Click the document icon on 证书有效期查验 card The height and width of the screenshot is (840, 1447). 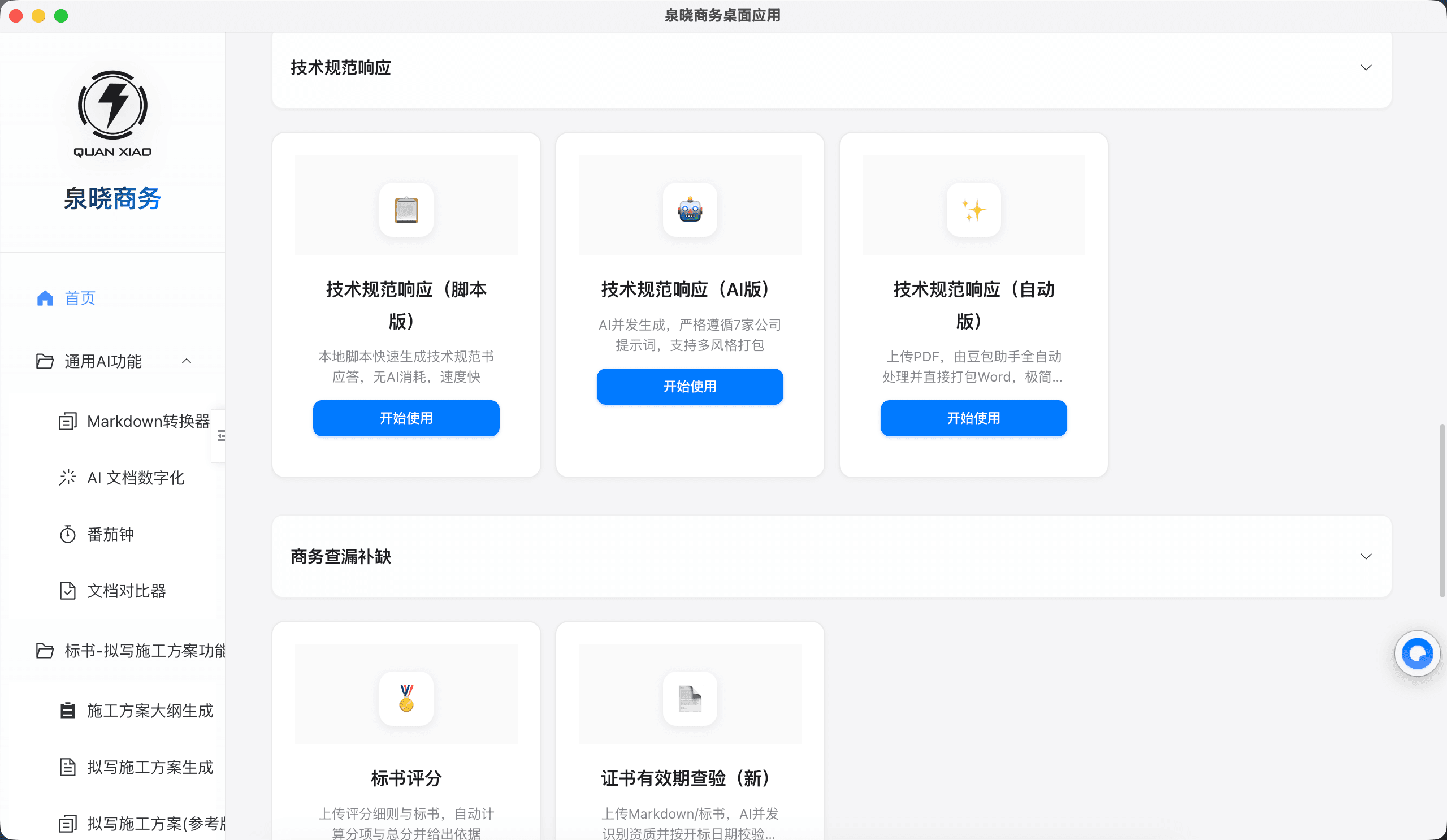click(x=690, y=699)
